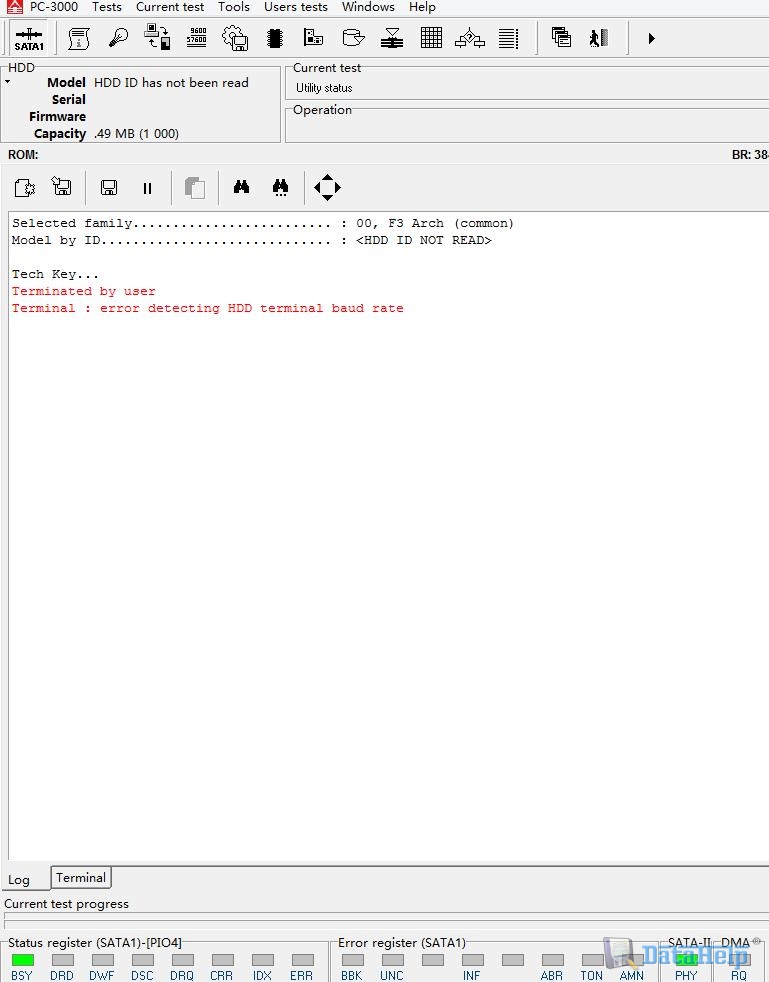Click the 'HDD ID has not been read' text
This screenshot has width=769, height=982.
point(171,83)
